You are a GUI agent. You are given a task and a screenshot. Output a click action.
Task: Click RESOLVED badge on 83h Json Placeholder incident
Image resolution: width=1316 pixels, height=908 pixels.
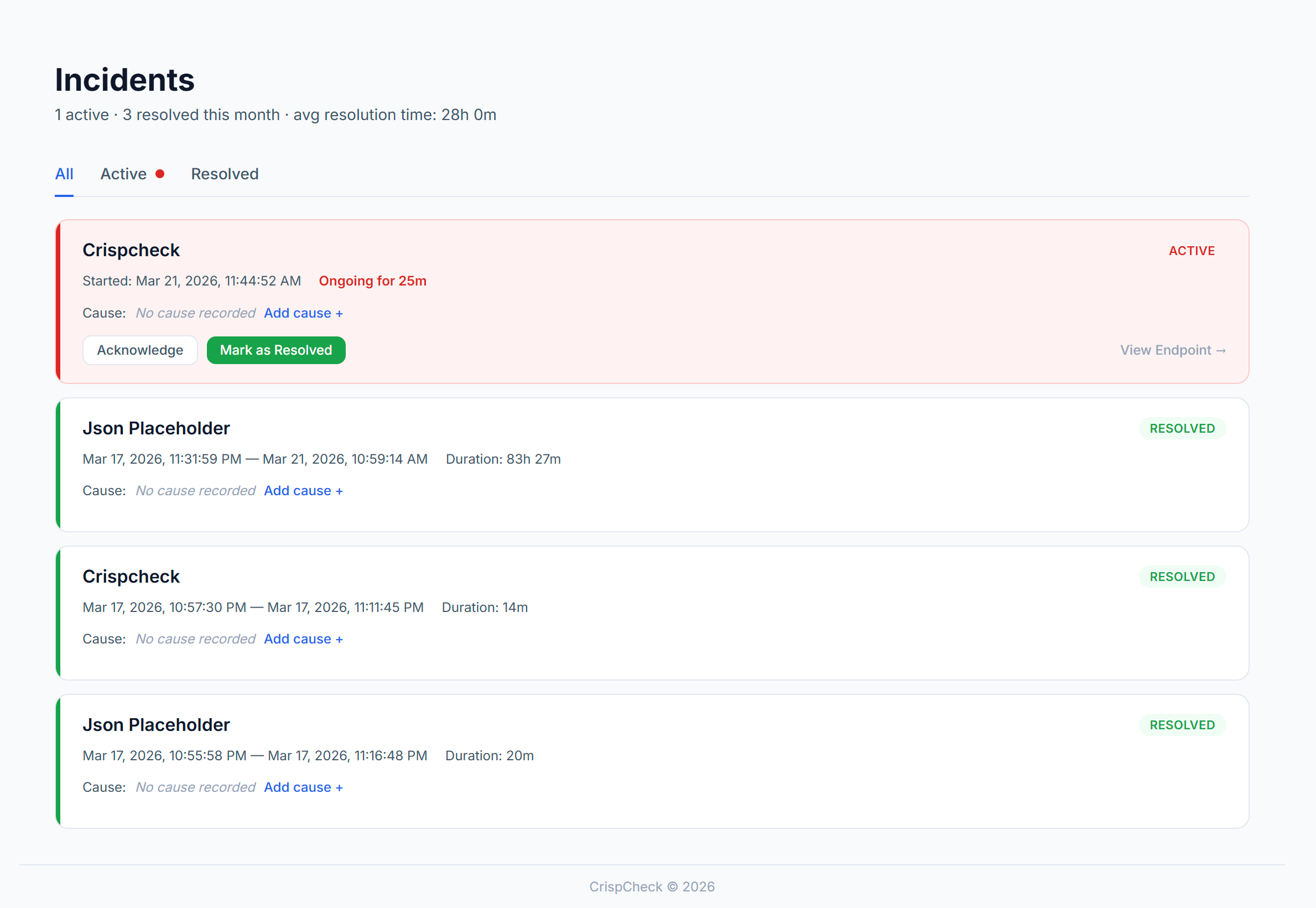click(x=1182, y=429)
